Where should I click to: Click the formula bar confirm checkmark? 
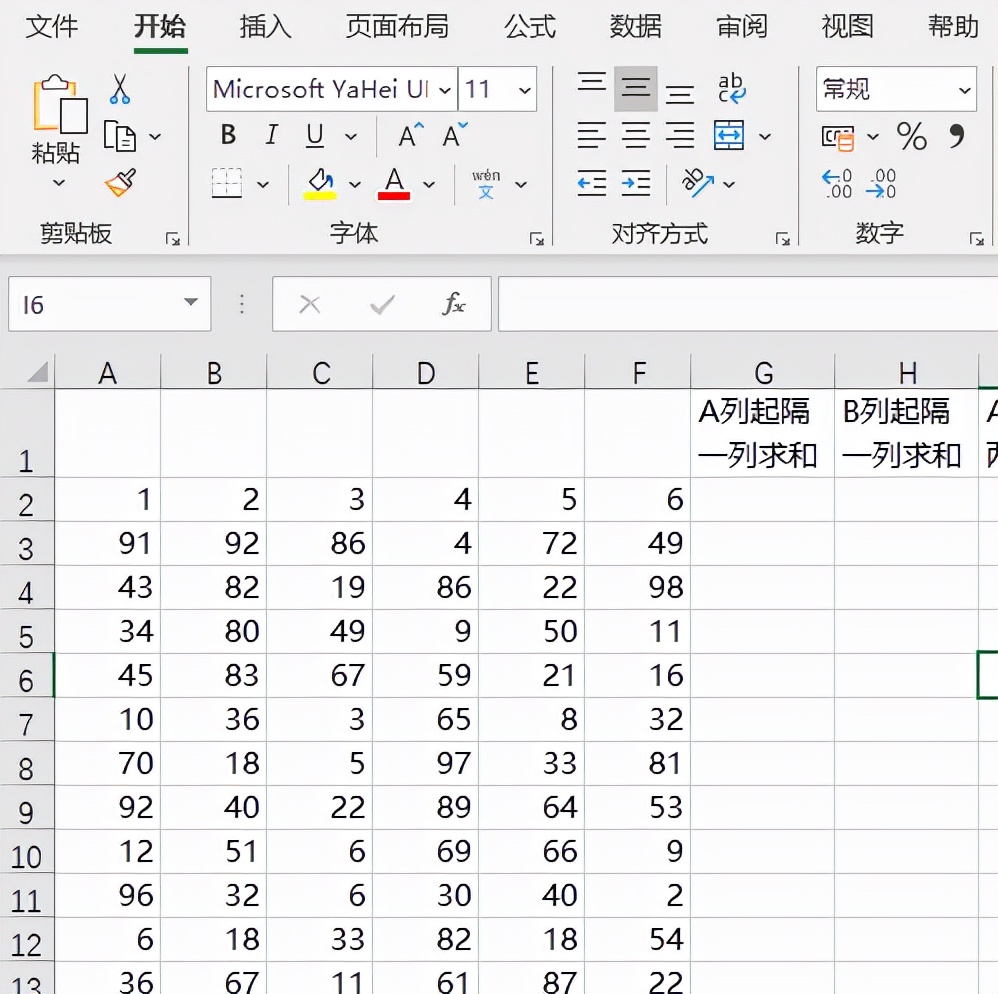click(382, 304)
